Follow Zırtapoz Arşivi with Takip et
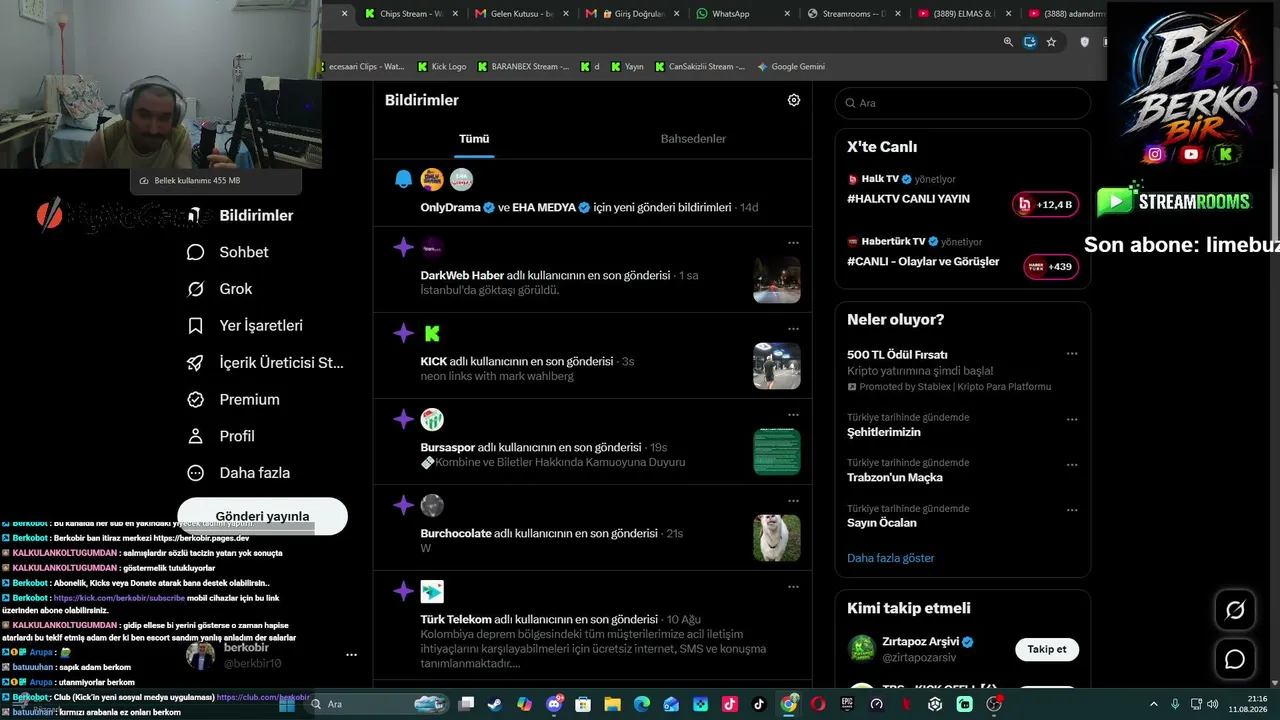Viewport: 1280px width, 720px height. coord(1047,649)
